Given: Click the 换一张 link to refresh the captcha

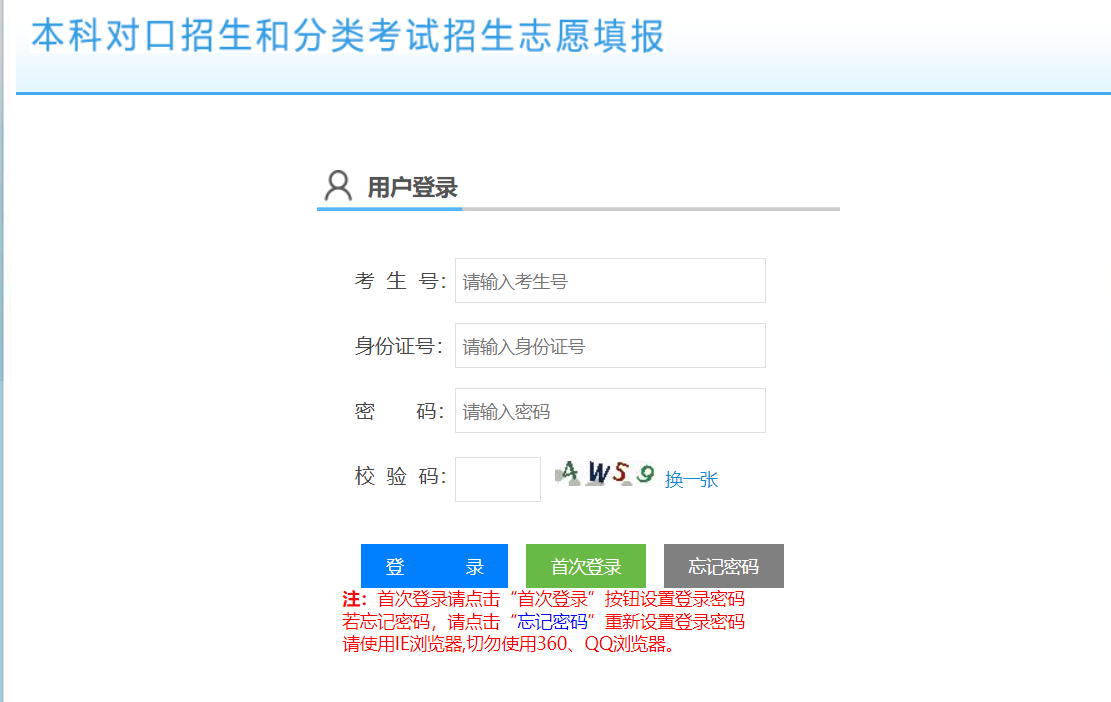Looking at the screenshot, I should (691, 480).
